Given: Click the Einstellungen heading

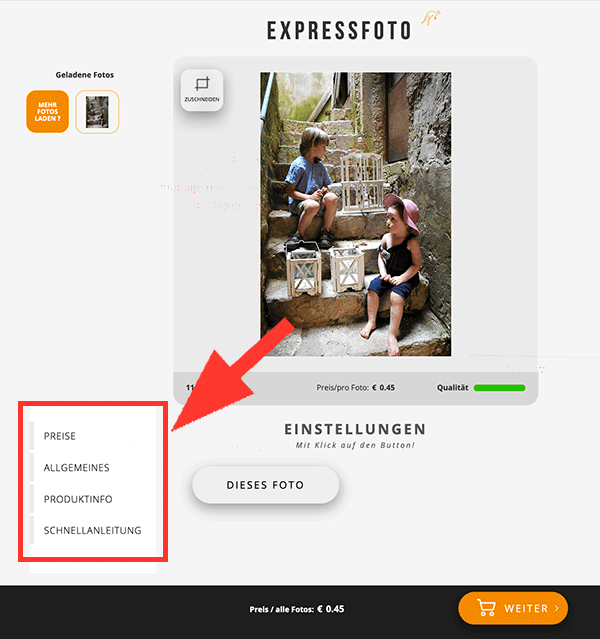Looking at the screenshot, I should [355, 429].
